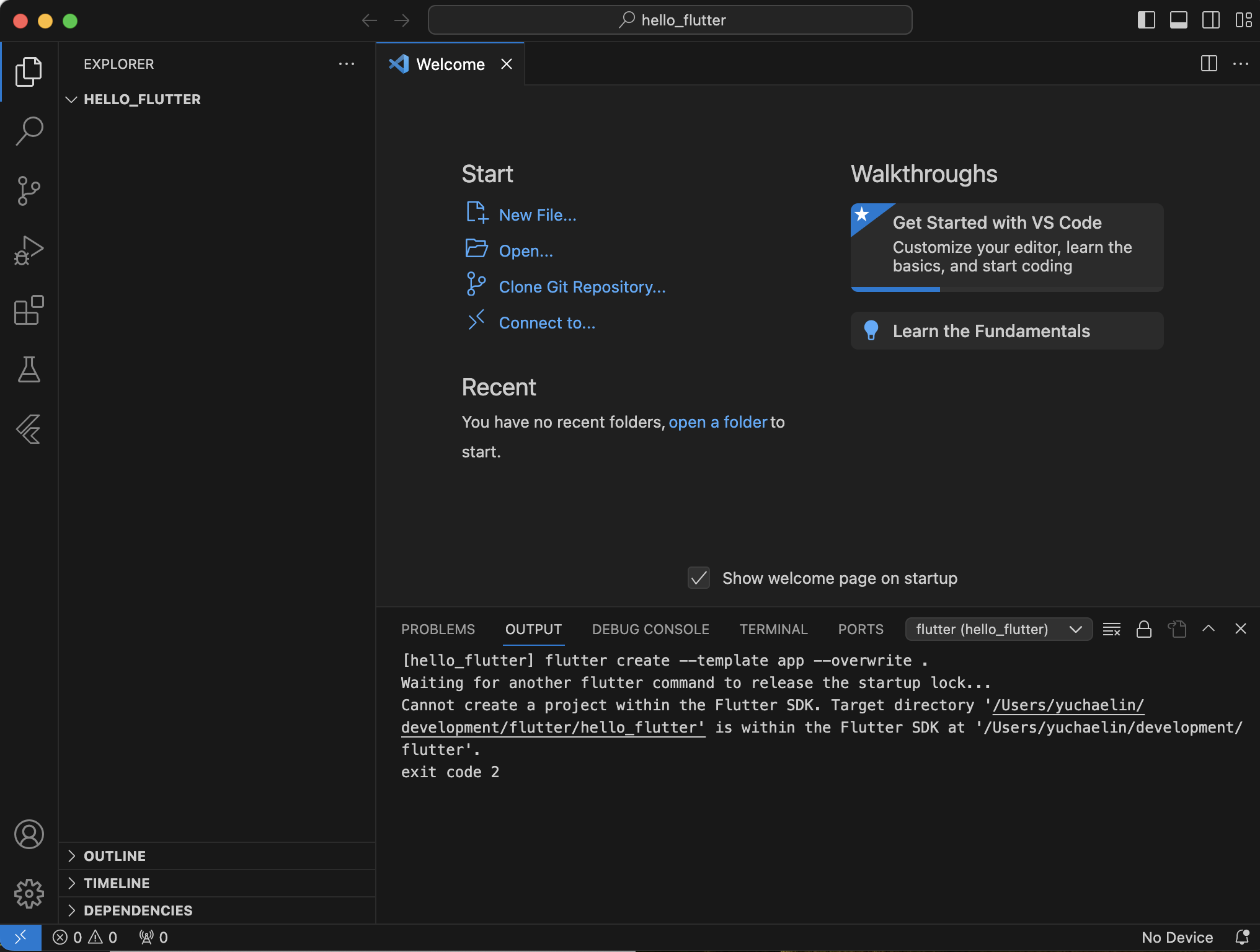Open the Source Control view
The image size is (1260, 952).
click(29, 190)
